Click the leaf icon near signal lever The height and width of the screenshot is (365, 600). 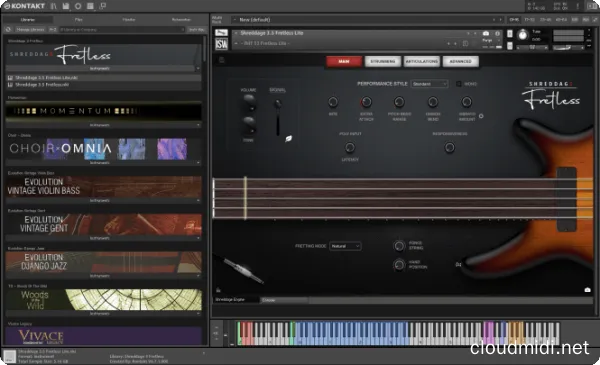click(289, 139)
